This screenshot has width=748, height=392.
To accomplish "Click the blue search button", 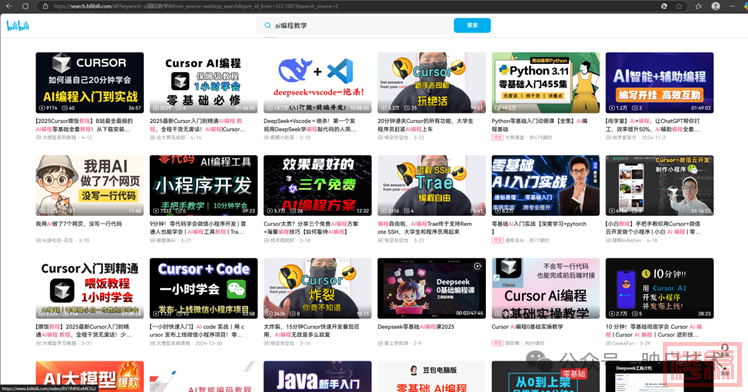I will pos(472,25).
